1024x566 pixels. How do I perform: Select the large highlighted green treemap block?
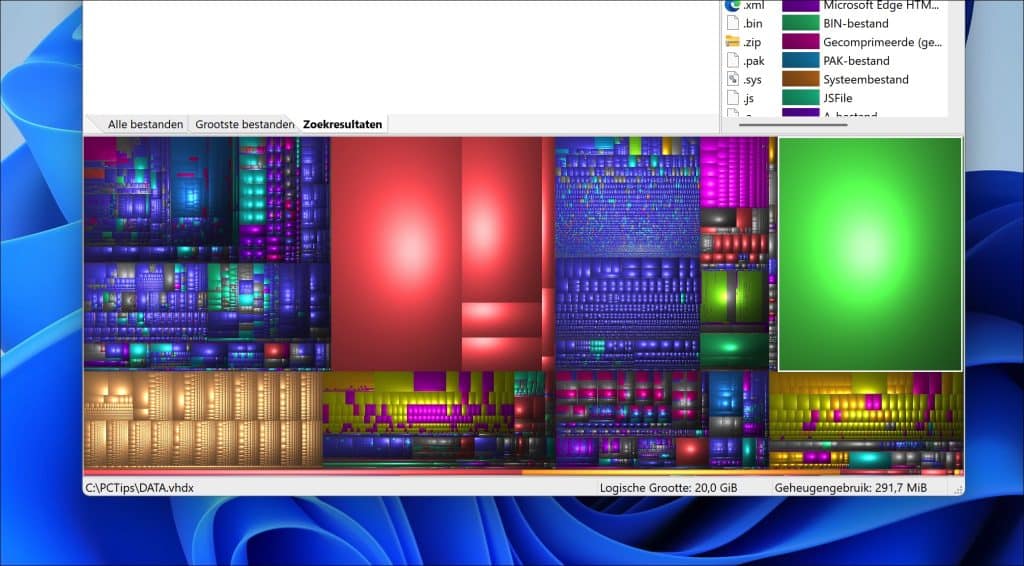tap(870, 254)
